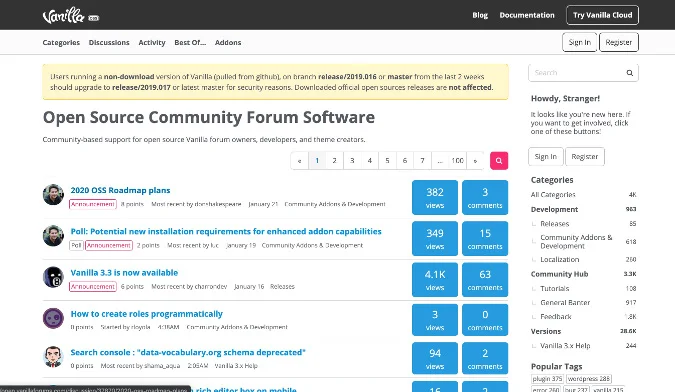Click 15 comments box of Poll post
The height and width of the screenshot is (392, 675).
[485, 238]
